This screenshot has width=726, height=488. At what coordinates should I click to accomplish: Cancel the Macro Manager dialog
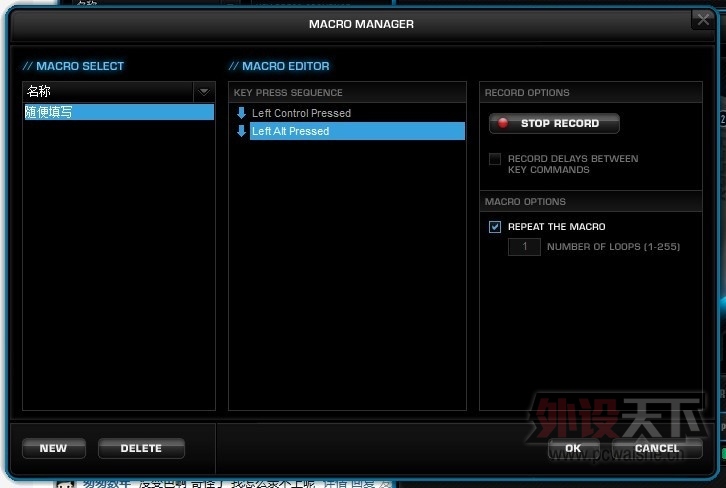[x=657, y=448]
